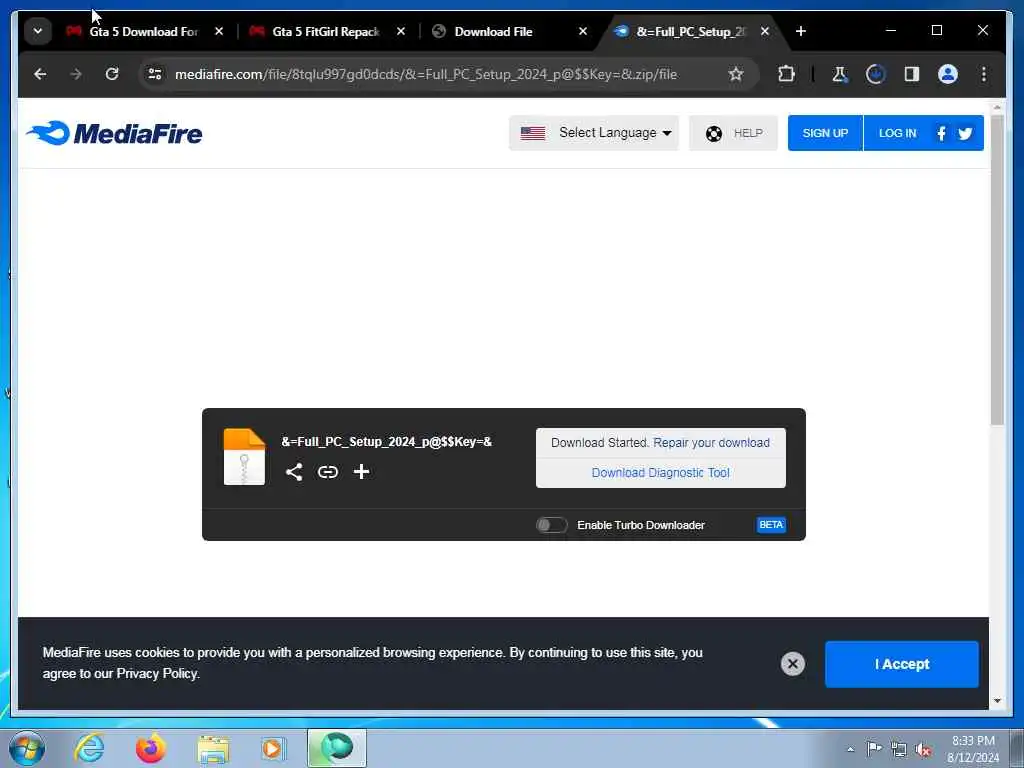This screenshot has height=768, width=1024.
Task: Click the page vertical scrollbar thumb
Action: tap(997, 270)
